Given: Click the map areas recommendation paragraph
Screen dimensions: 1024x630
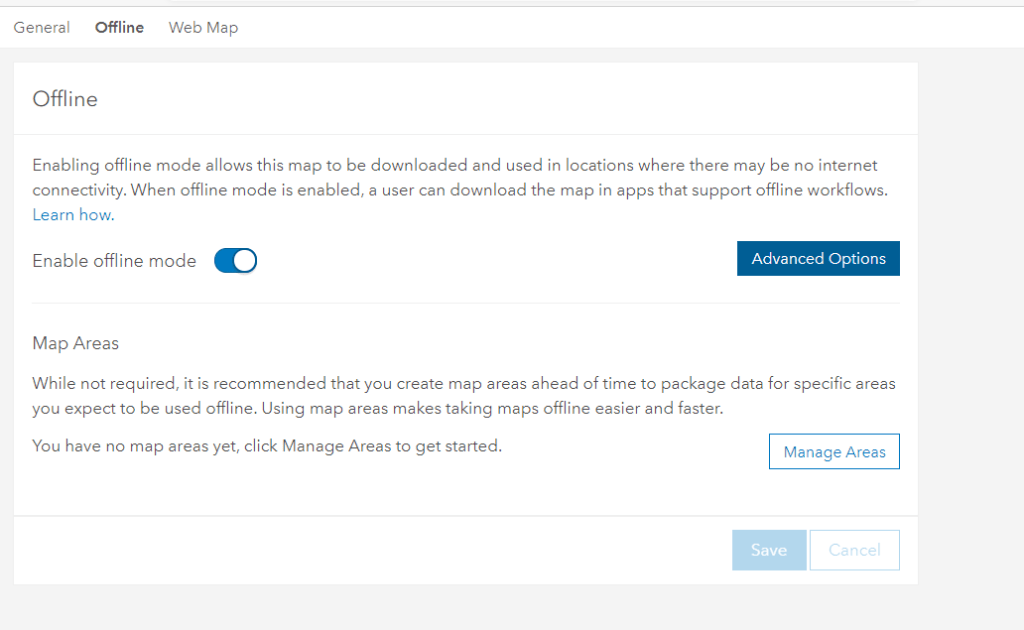Looking at the screenshot, I should (463, 396).
